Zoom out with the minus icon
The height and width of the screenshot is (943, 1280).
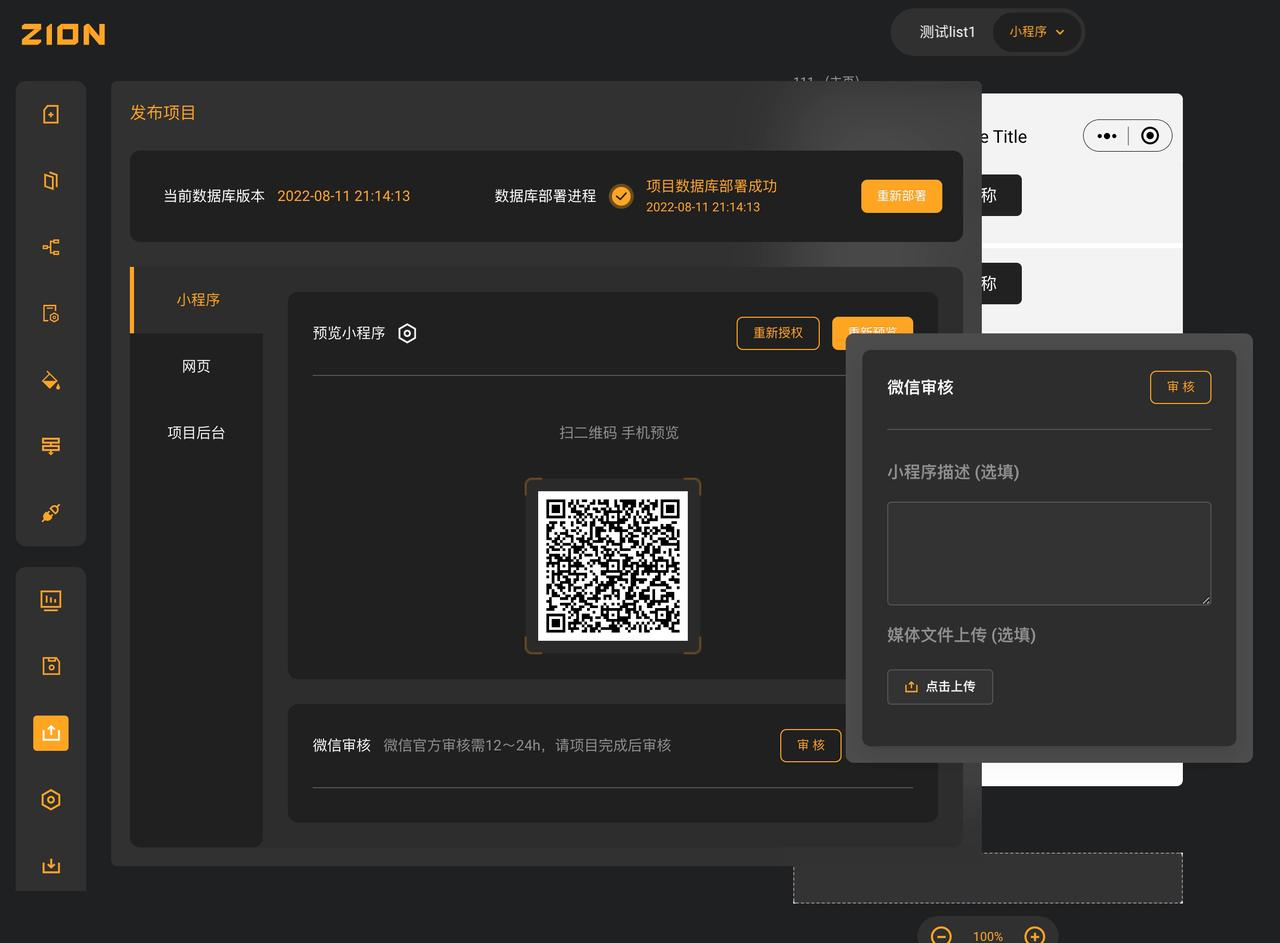[941, 936]
